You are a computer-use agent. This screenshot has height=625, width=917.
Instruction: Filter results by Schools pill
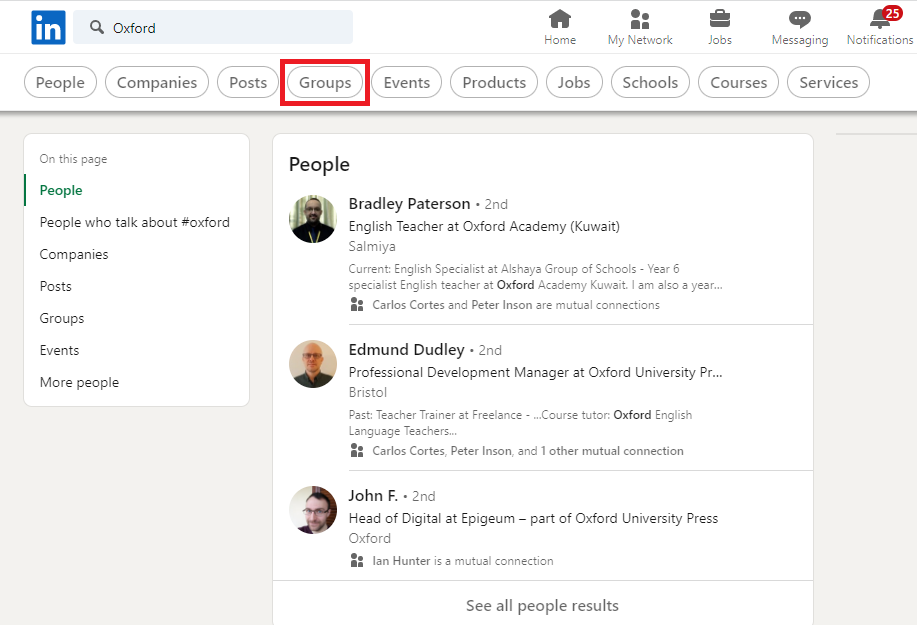coord(650,82)
